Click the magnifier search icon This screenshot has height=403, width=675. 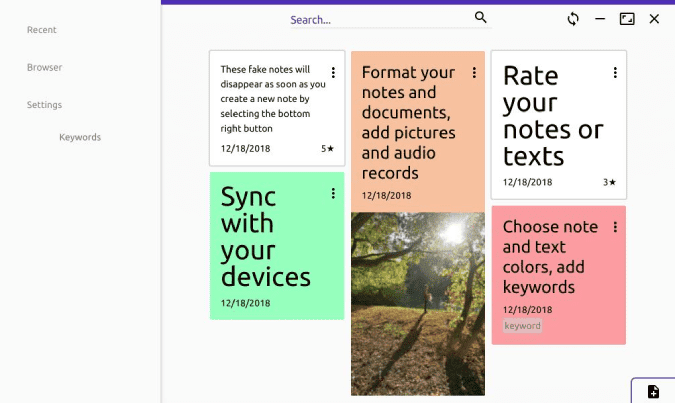480,17
